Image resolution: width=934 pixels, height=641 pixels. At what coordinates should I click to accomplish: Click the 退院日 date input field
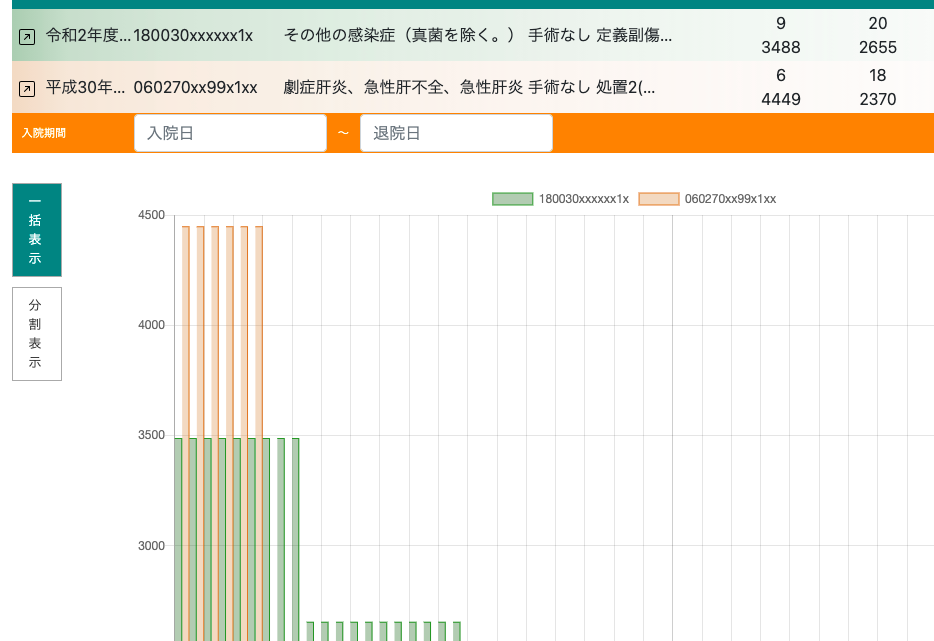click(x=456, y=133)
